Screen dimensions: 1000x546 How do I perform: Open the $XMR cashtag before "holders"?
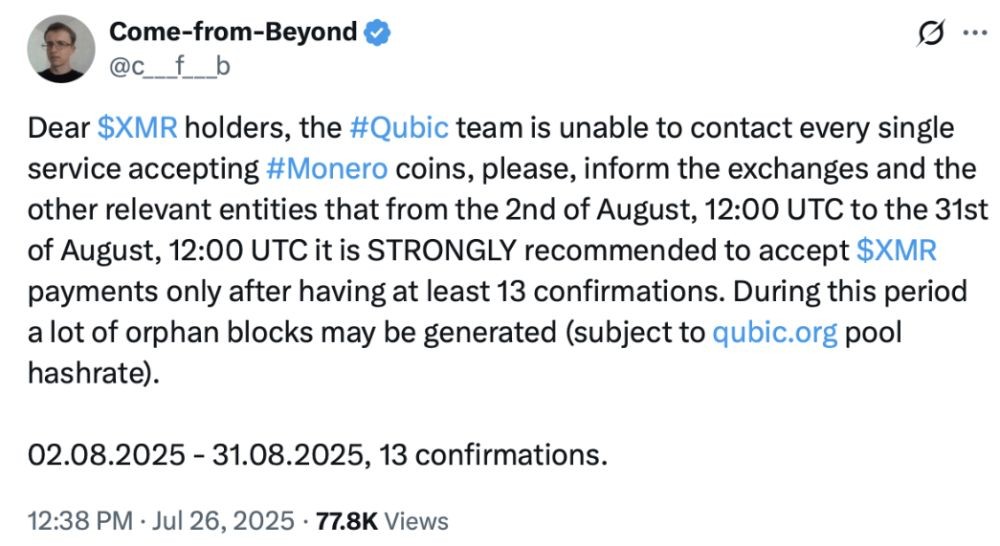139,129
